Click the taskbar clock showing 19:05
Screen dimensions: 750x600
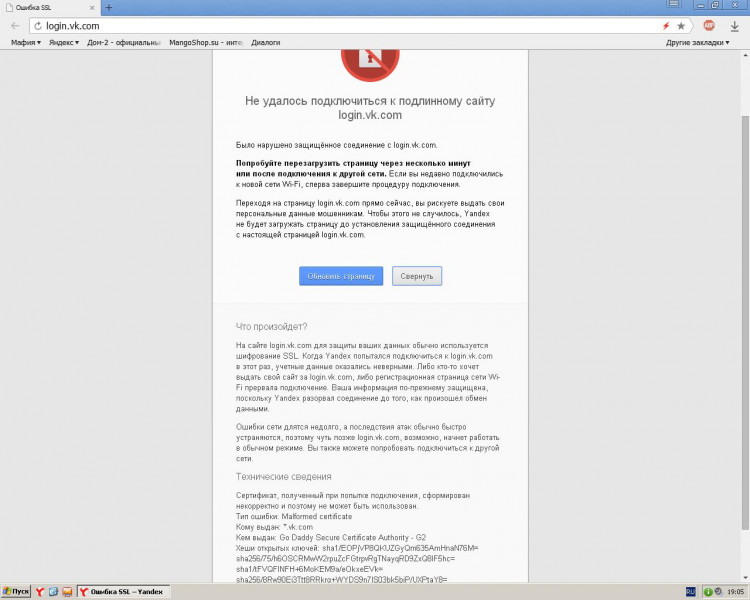coord(736,592)
